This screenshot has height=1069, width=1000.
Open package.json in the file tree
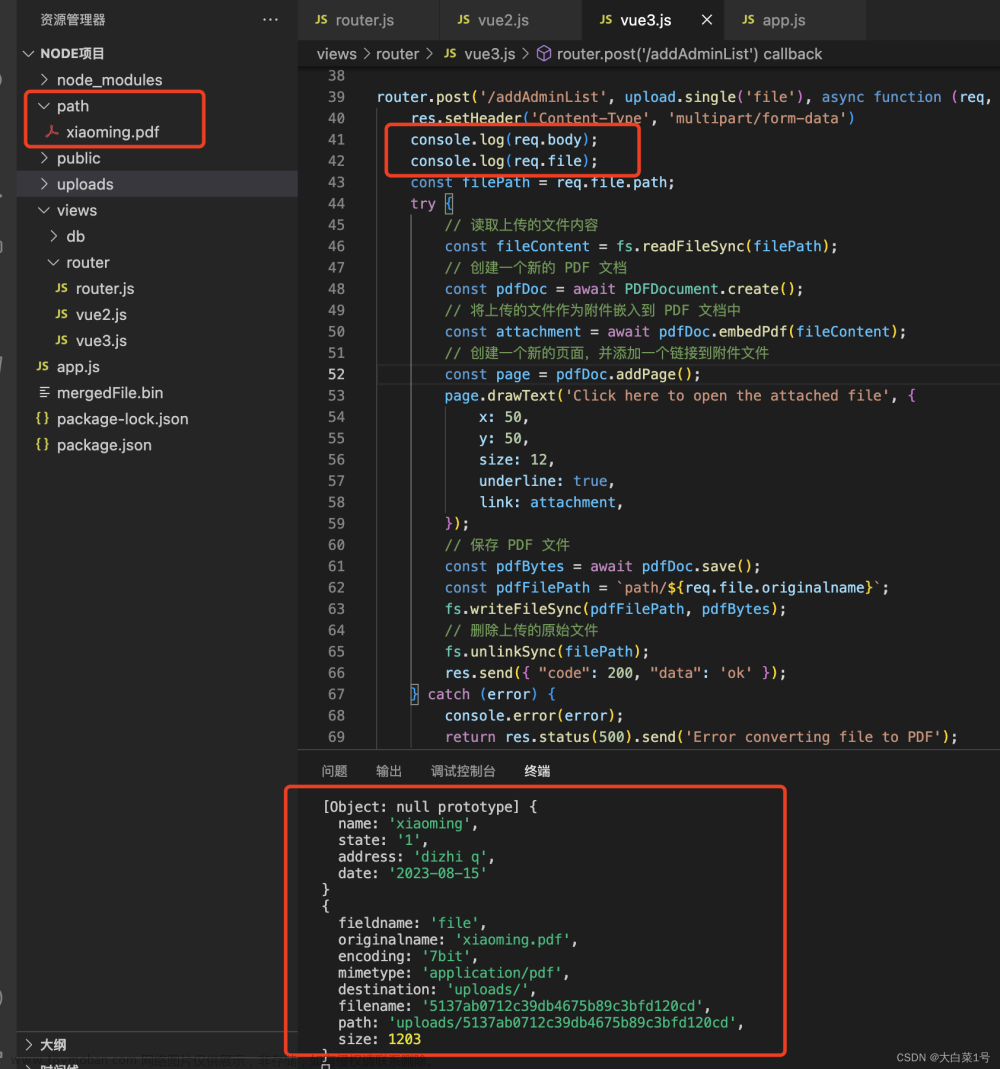(x=104, y=445)
